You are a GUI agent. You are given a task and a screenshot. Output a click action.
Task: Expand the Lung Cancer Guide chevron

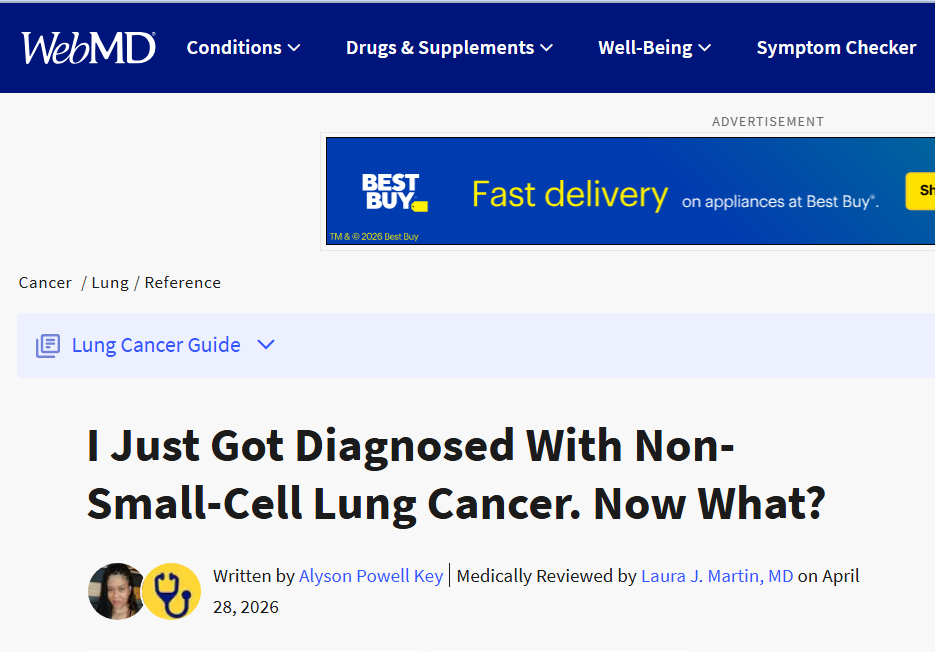tap(266, 344)
